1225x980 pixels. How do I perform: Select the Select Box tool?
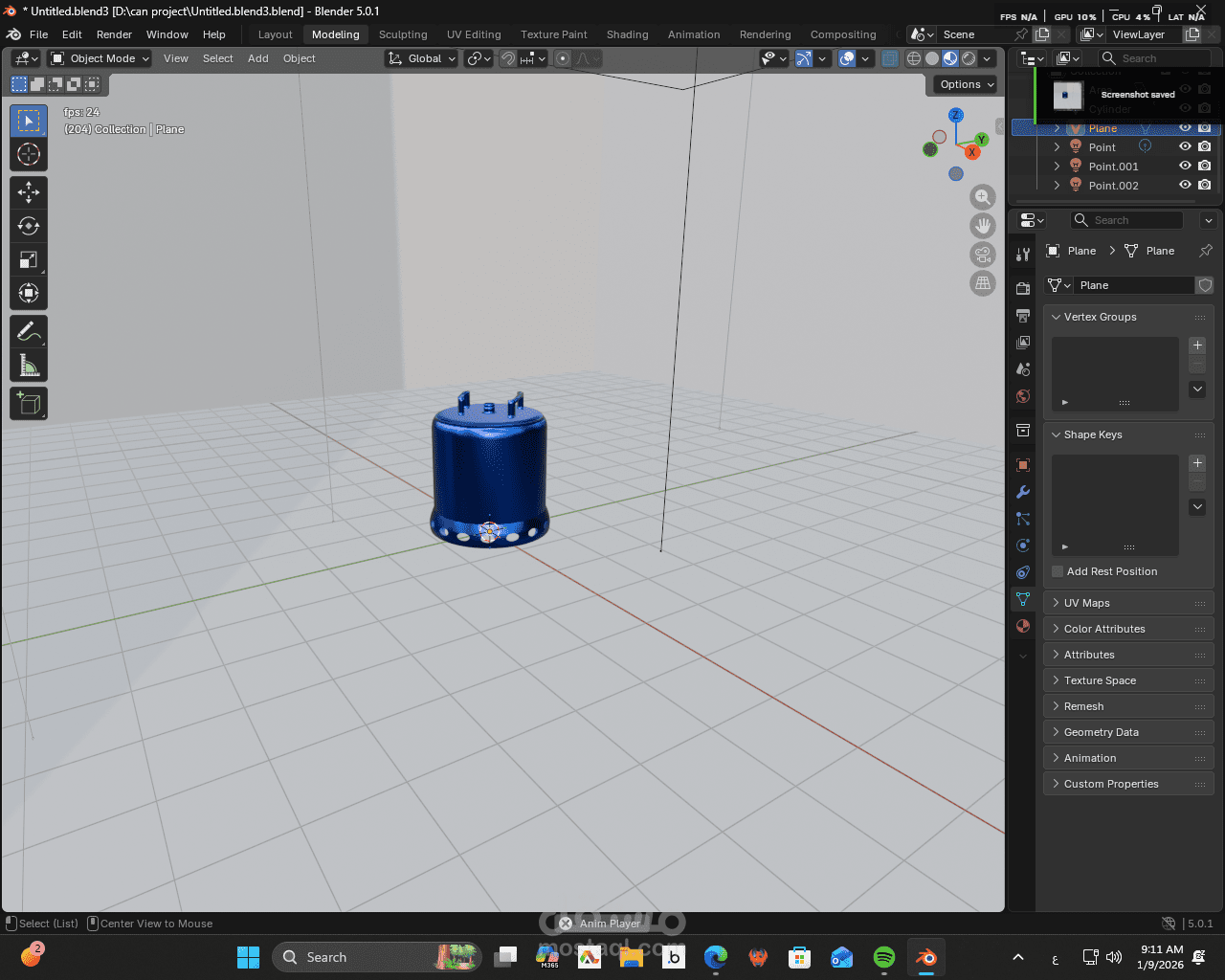pos(29,121)
